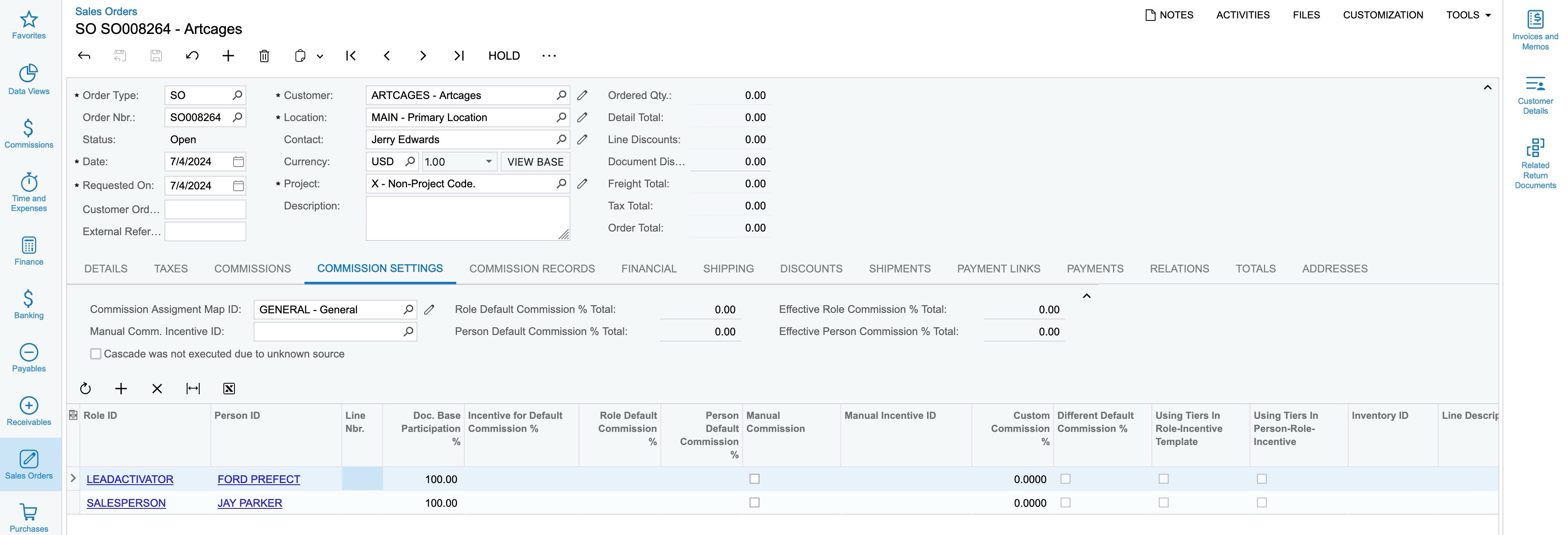Open Favorites in the sidebar
This screenshot has height=535, width=1568.
[29, 25]
